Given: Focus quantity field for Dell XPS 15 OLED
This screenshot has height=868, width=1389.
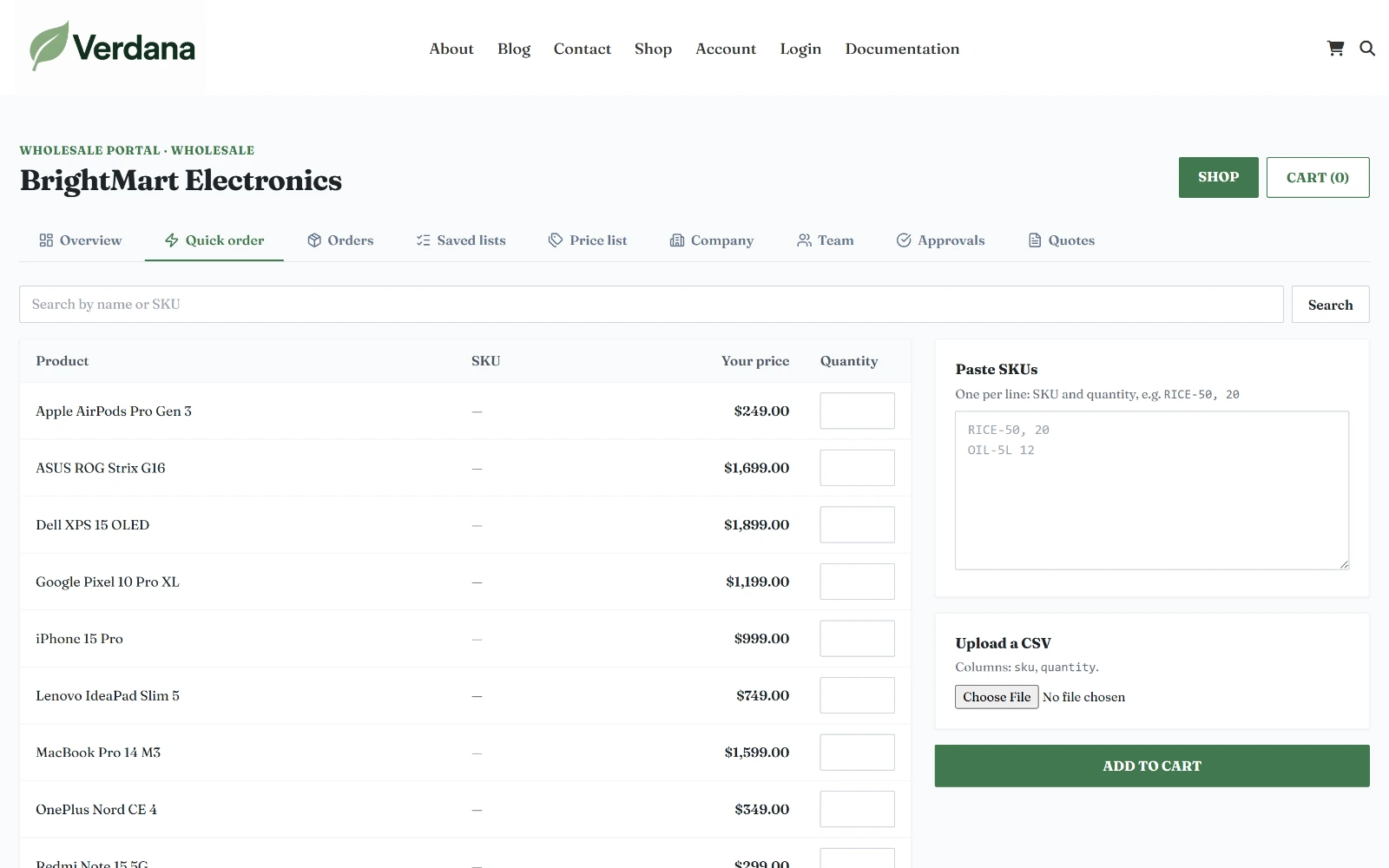Looking at the screenshot, I should (857, 524).
